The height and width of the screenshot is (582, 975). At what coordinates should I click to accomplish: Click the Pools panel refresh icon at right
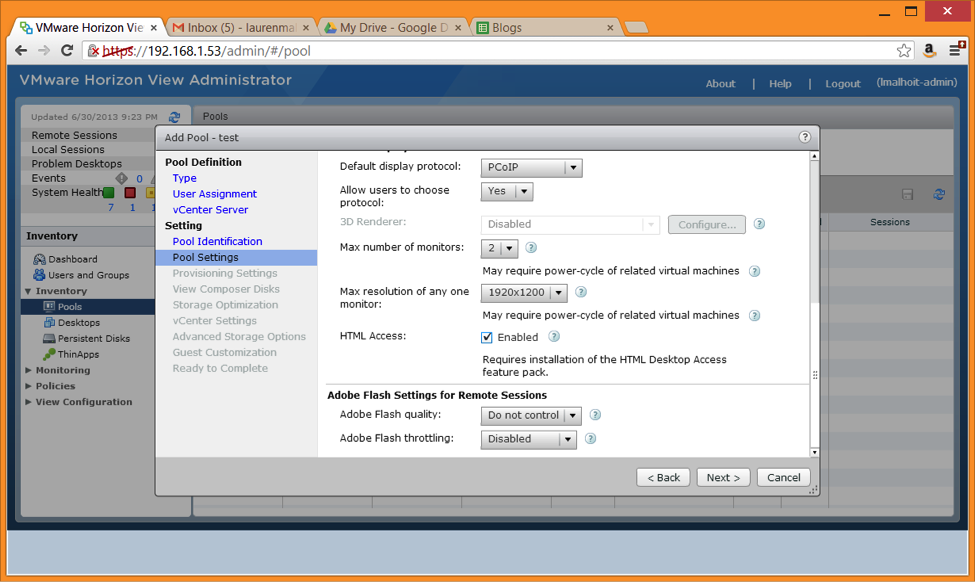pyautogui.click(x=939, y=195)
